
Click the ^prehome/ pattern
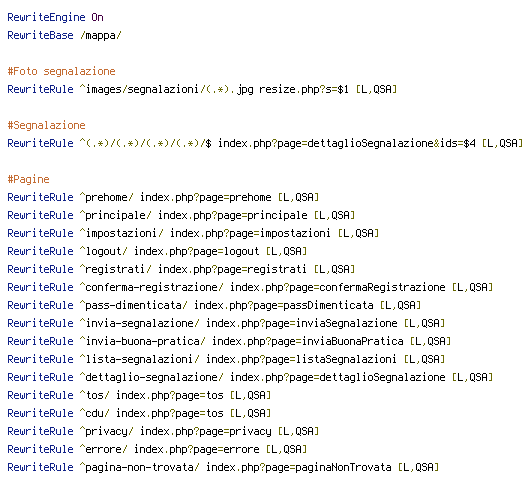click(x=107, y=197)
